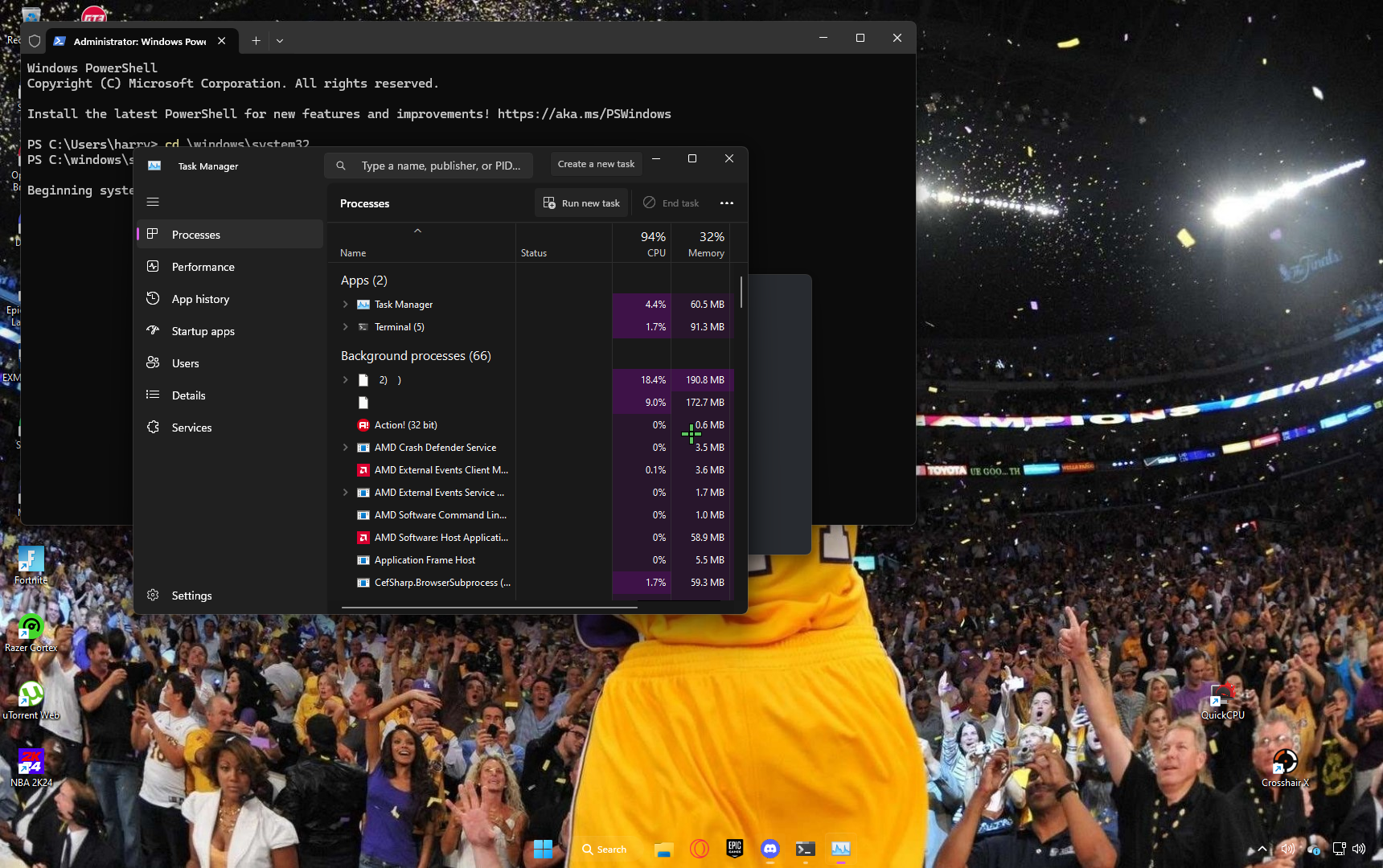Select AMD Software: Host Application process

click(530, 538)
